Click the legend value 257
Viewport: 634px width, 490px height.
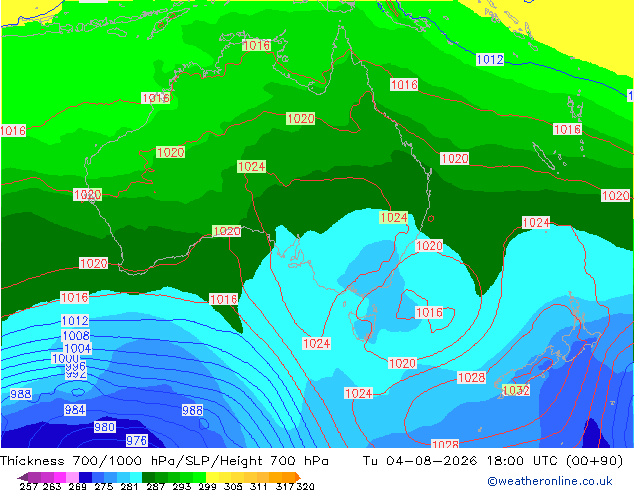click(x=29, y=486)
